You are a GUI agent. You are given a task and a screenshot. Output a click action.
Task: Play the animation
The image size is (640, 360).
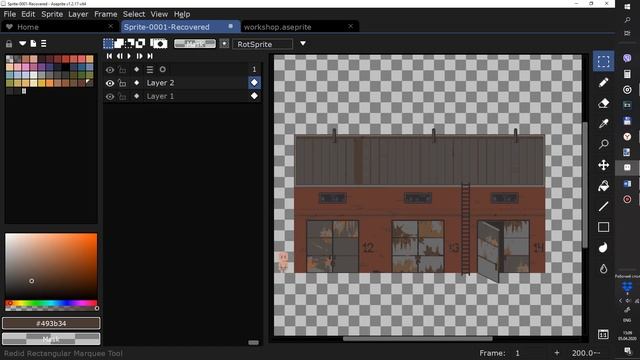(129, 56)
